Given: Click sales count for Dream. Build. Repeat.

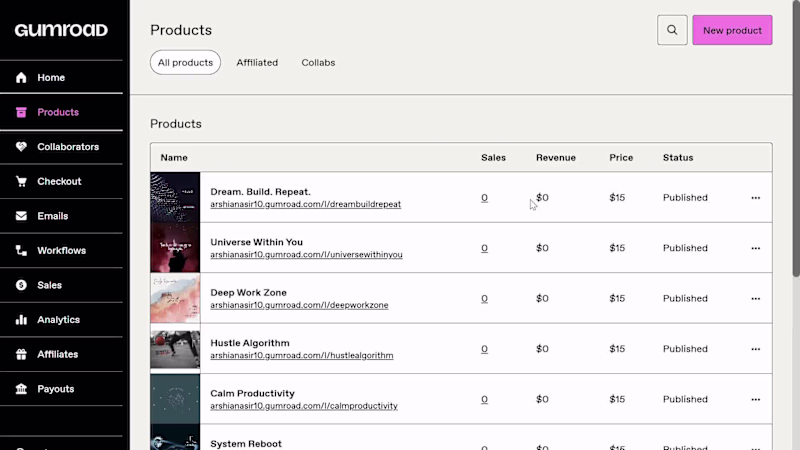Looking at the screenshot, I should pyautogui.click(x=484, y=197).
